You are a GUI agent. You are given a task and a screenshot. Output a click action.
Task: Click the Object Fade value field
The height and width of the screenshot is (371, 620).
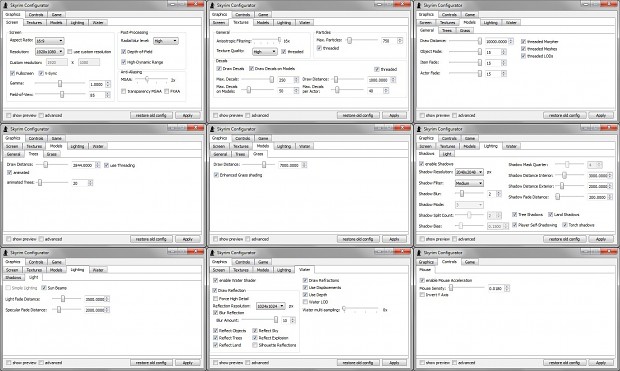[493, 52]
